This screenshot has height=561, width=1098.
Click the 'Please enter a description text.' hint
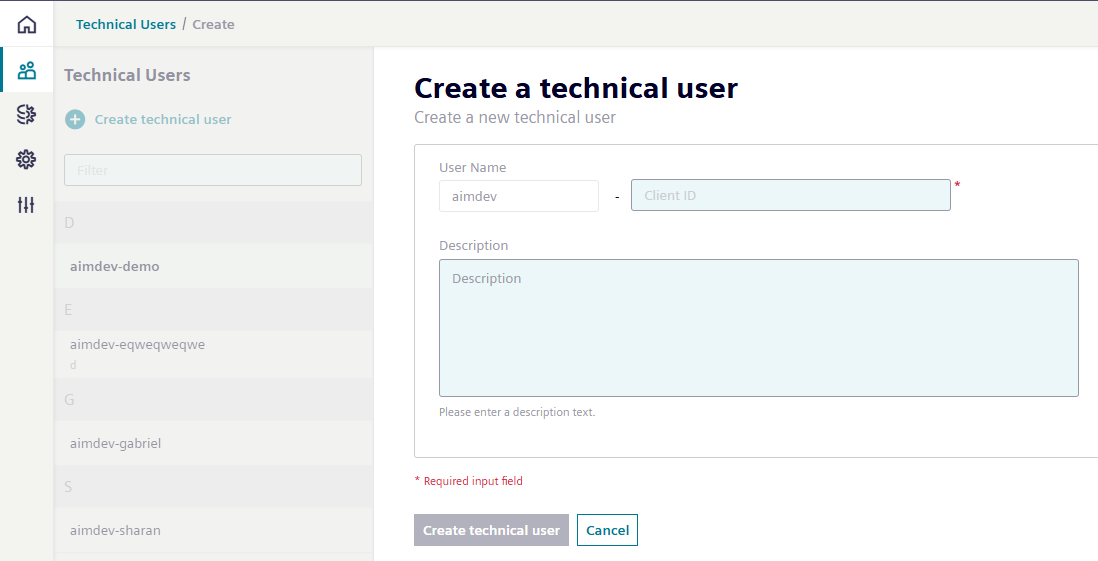(517, 413)
